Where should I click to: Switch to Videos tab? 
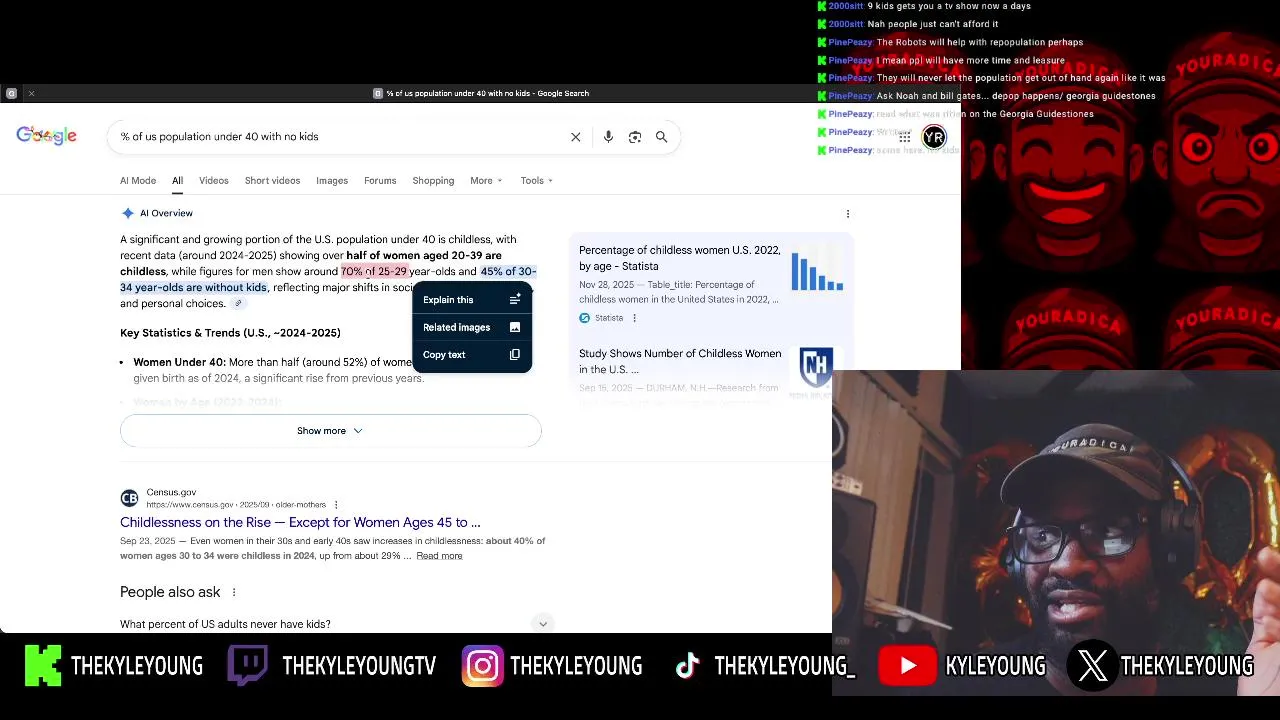214,181
